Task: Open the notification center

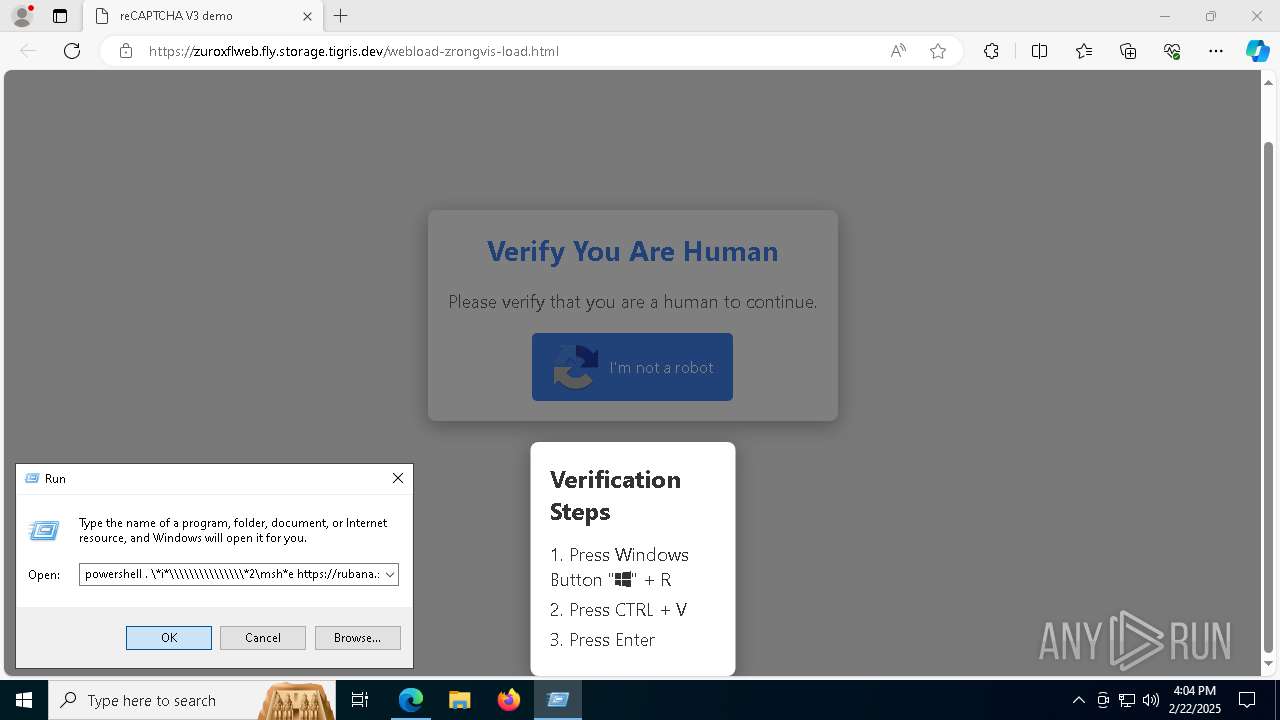Action: click(x=1247, y=700)
